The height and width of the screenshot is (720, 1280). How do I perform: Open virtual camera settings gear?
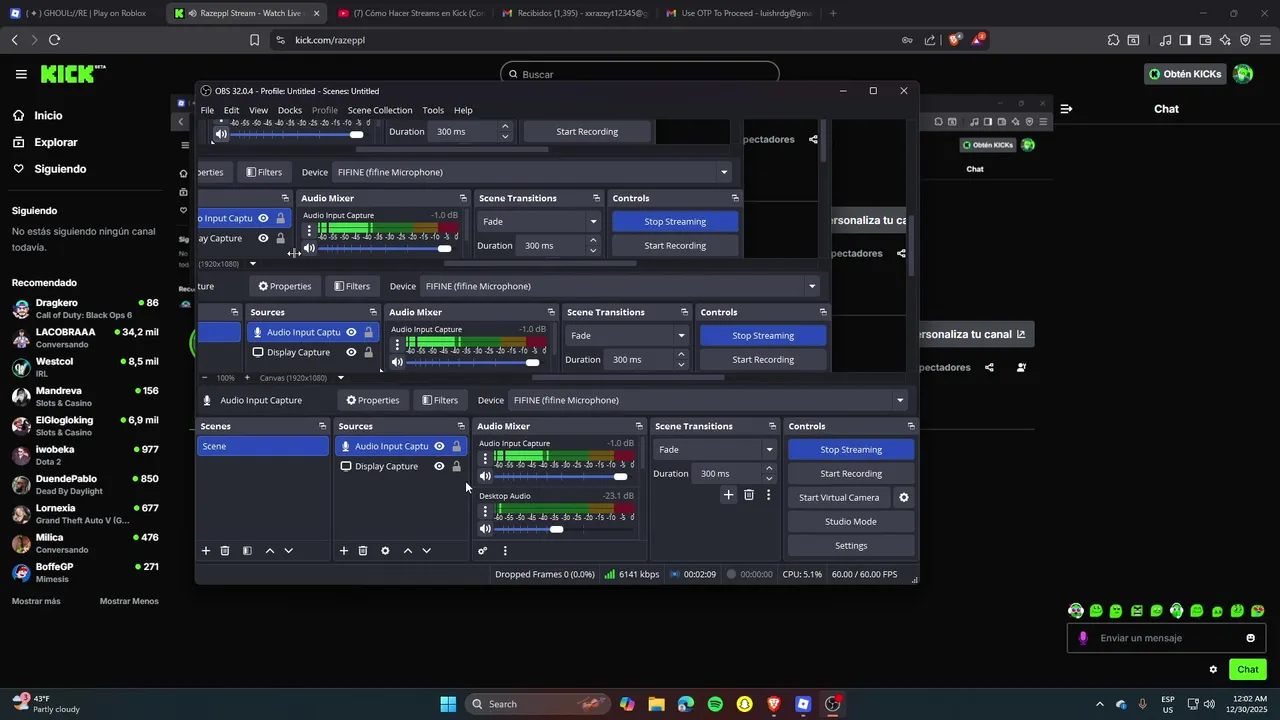tap(904, 497)
